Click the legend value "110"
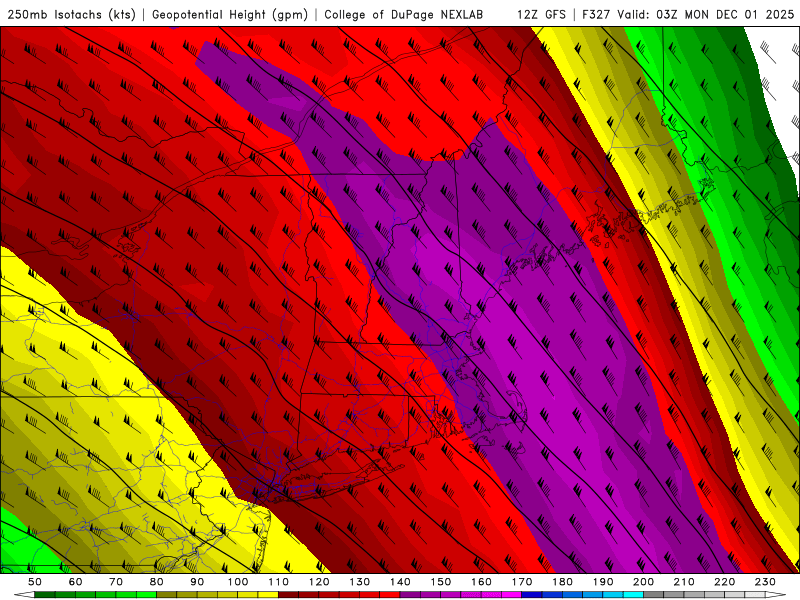800x600 pixels. click(279, 582)
